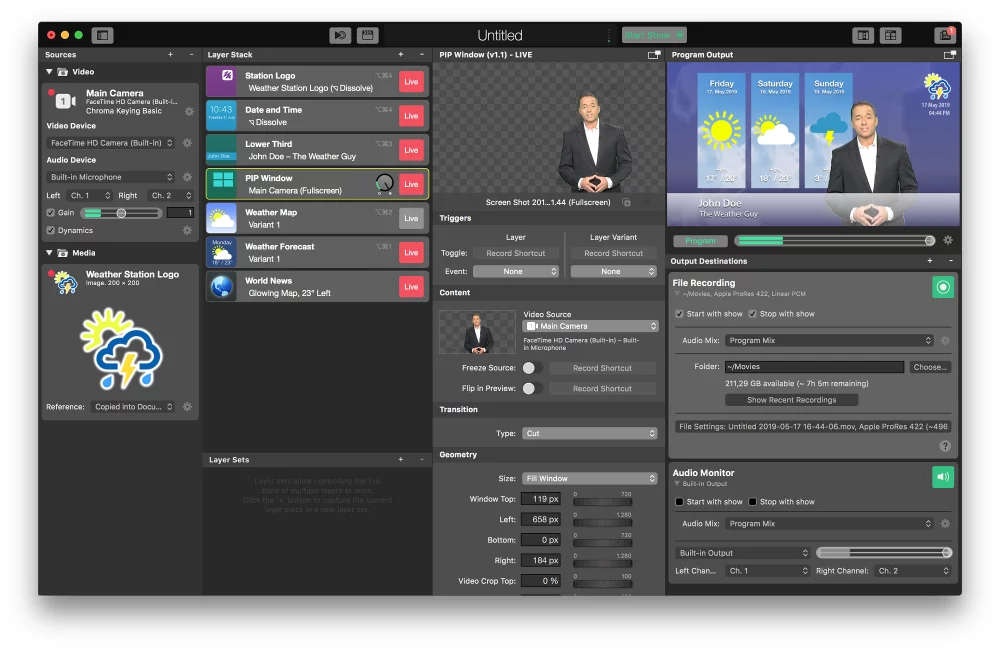This screenshot has height=650, width=1000.
Task: Collapse the Media sources group
Action: [x=49, y=253]
